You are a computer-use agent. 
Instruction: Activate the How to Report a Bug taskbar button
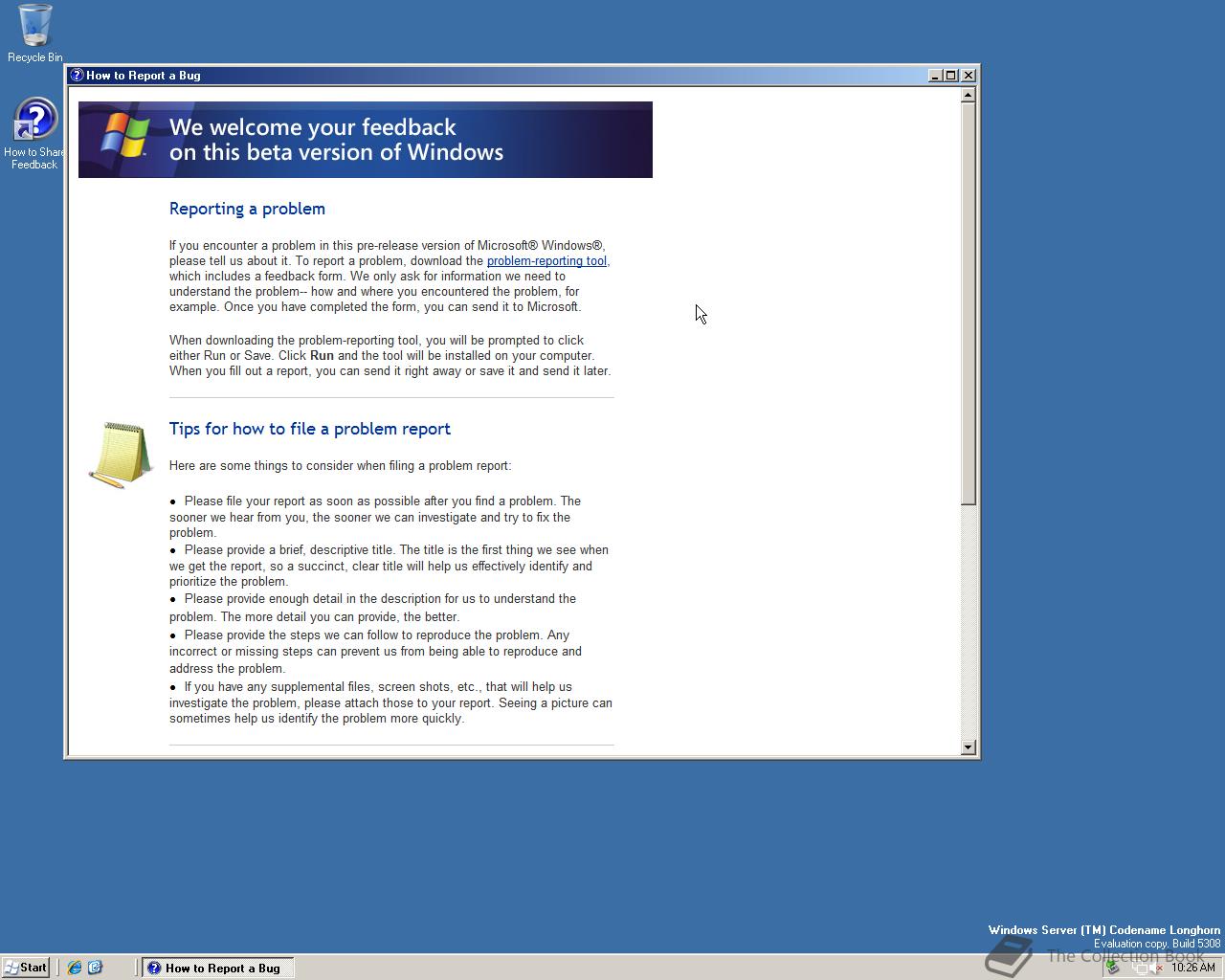click(x=218, y=968)
